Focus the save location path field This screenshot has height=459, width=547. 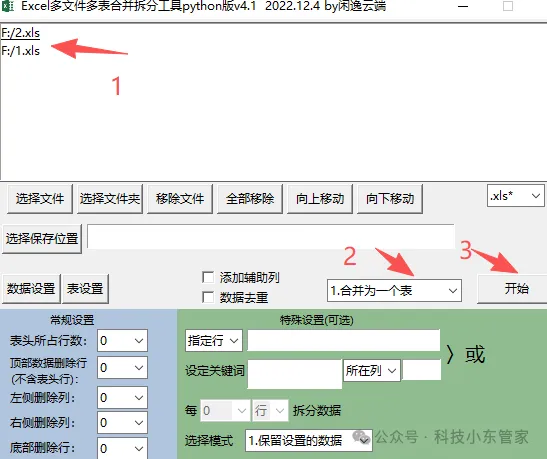(x=271, y=237)
